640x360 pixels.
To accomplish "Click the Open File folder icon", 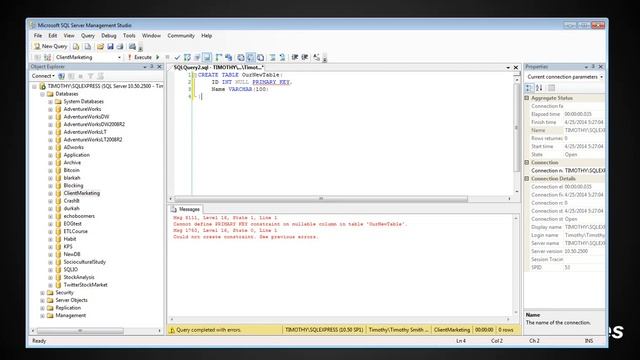I will [100, 47].
